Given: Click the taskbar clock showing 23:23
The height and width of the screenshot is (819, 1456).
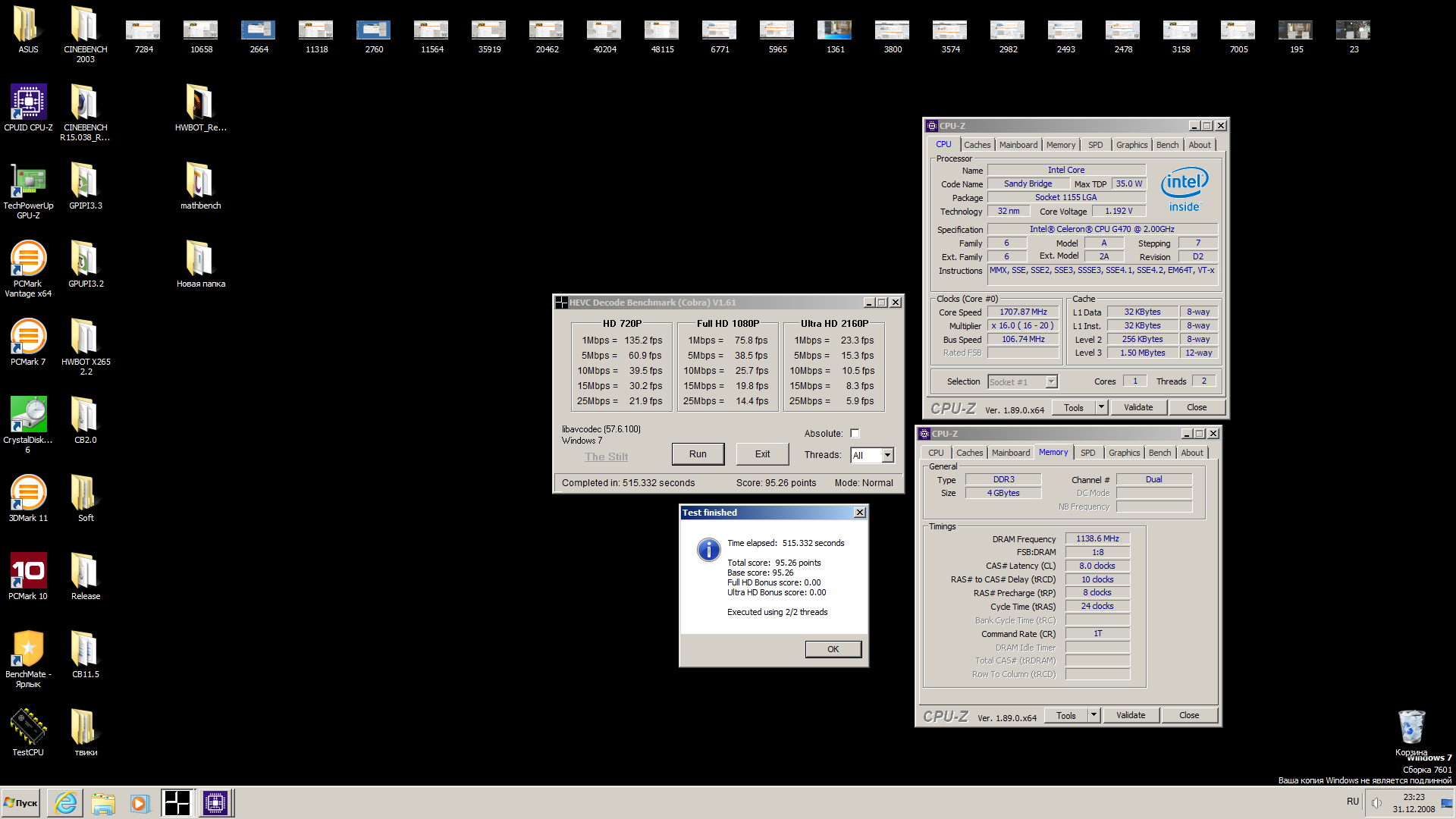Looking at the screenshot, I should [1414, 803].
